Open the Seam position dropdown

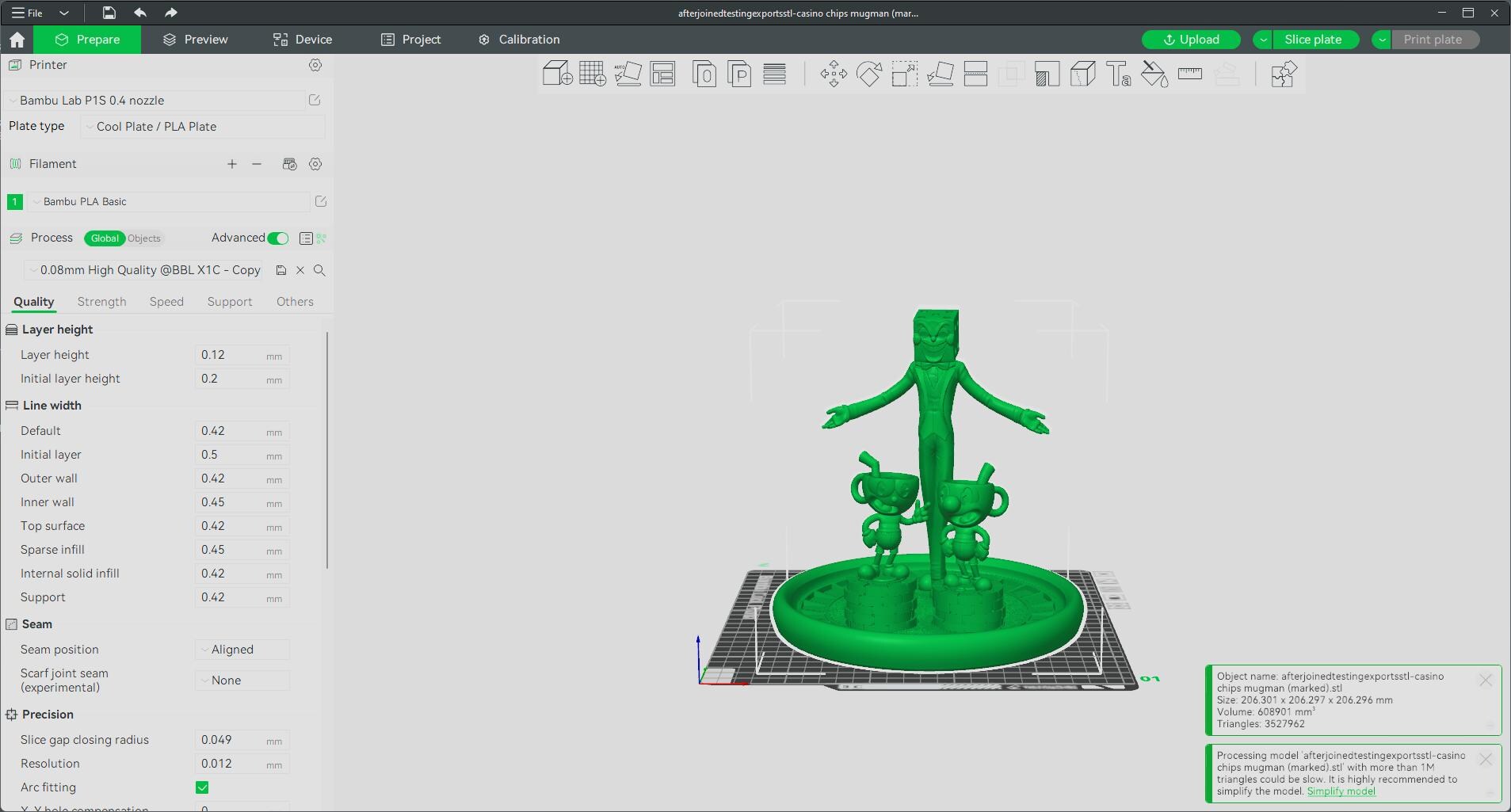tap(242, 650)
